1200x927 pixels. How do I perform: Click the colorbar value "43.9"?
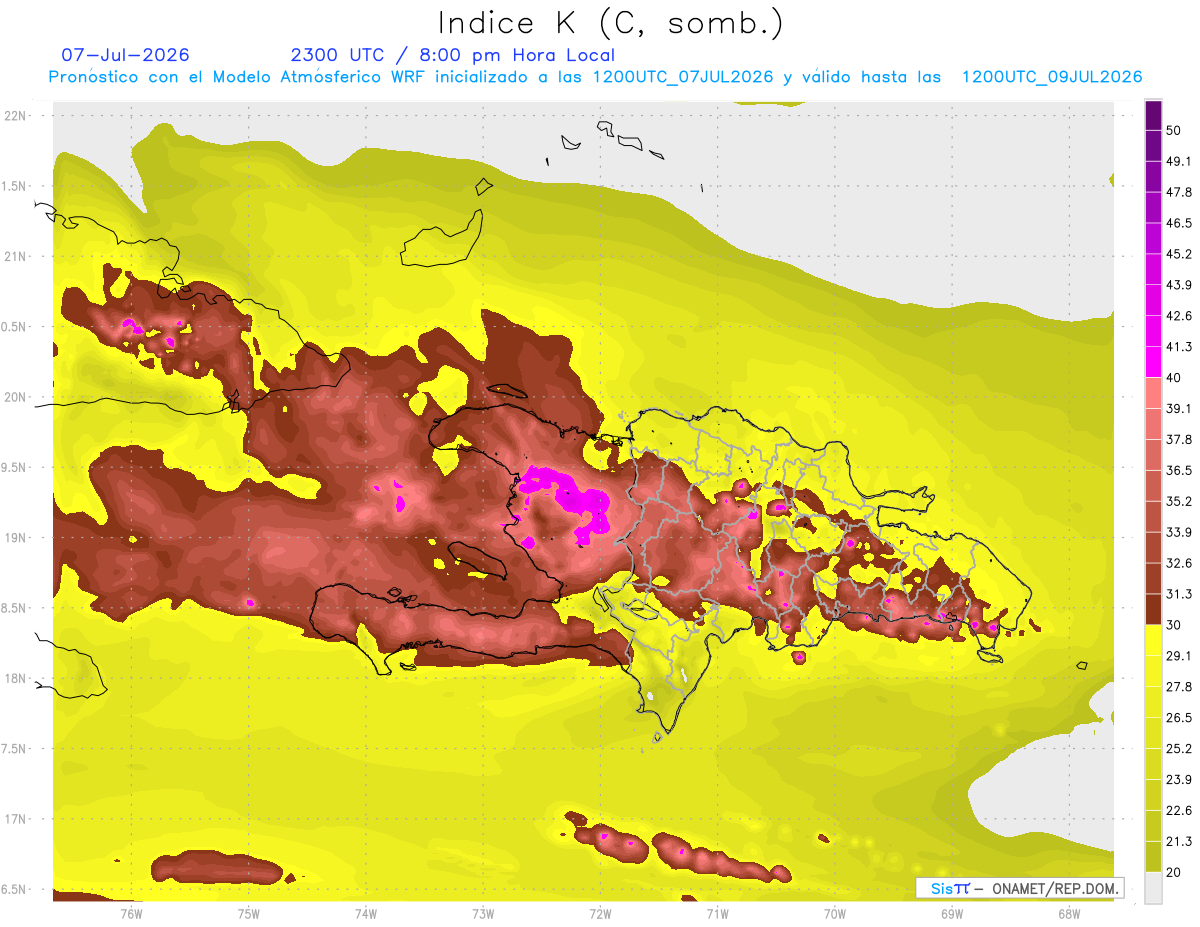(1179, 285)
